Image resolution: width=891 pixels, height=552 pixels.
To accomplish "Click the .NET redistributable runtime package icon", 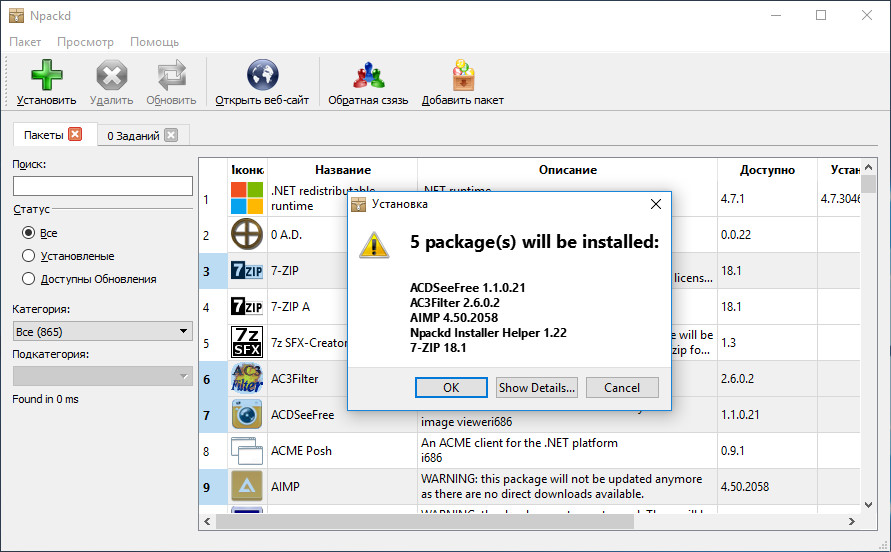I will coord(247,198).
